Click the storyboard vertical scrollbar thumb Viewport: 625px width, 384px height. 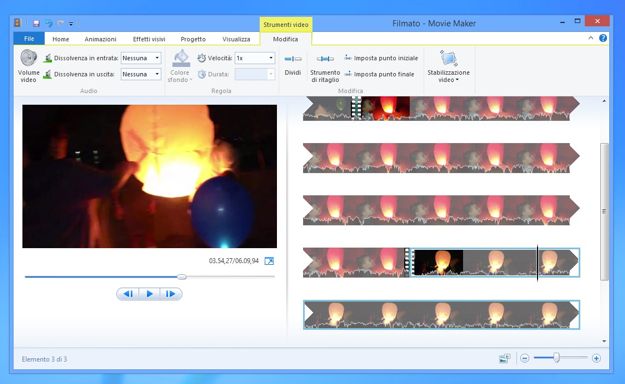point(604,211)
